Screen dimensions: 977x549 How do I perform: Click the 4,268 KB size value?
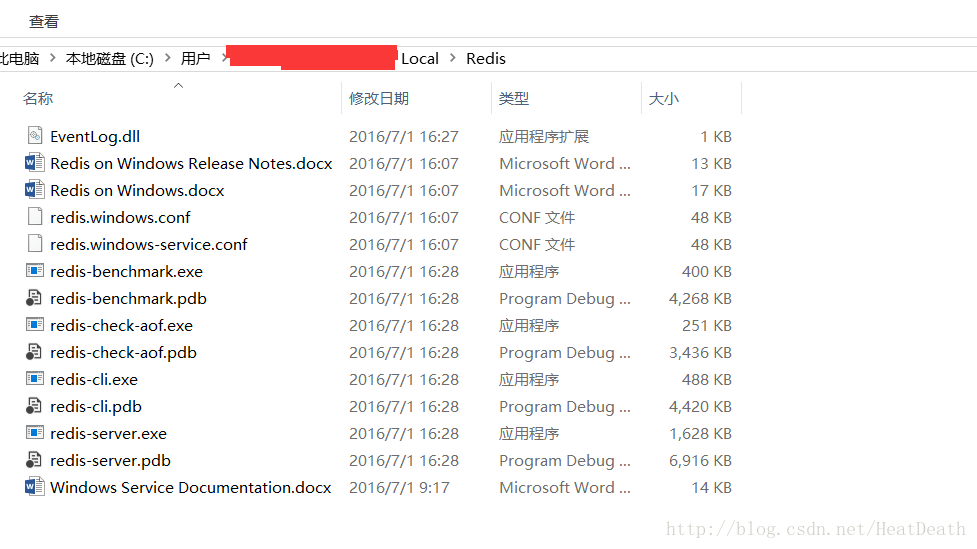[x=700, y=298]
